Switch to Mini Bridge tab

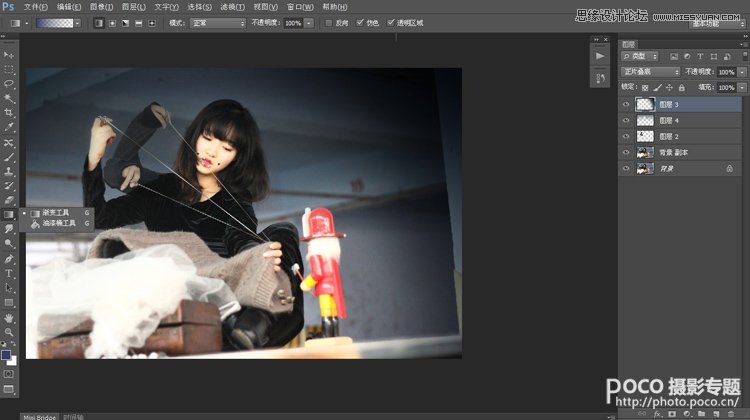pos(39,417)
